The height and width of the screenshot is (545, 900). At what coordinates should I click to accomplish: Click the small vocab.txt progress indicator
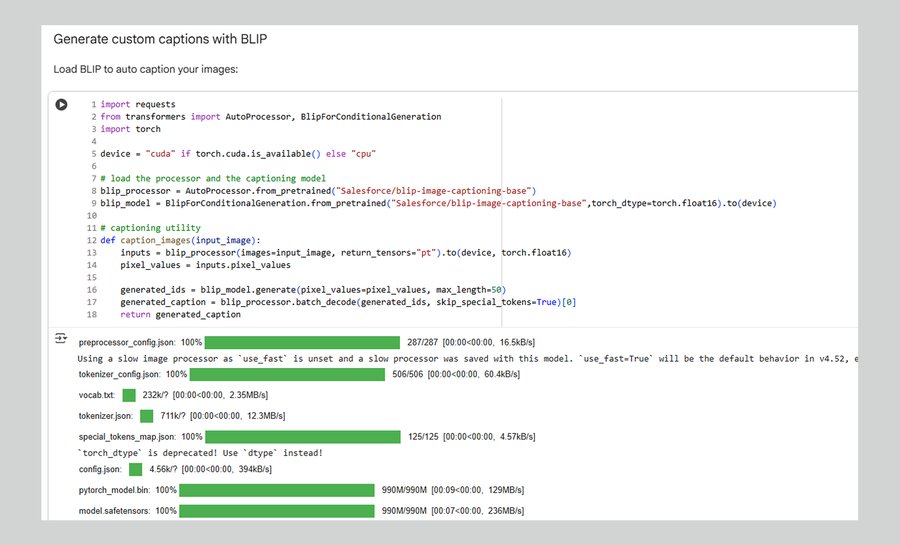click(x=129, y=395)
